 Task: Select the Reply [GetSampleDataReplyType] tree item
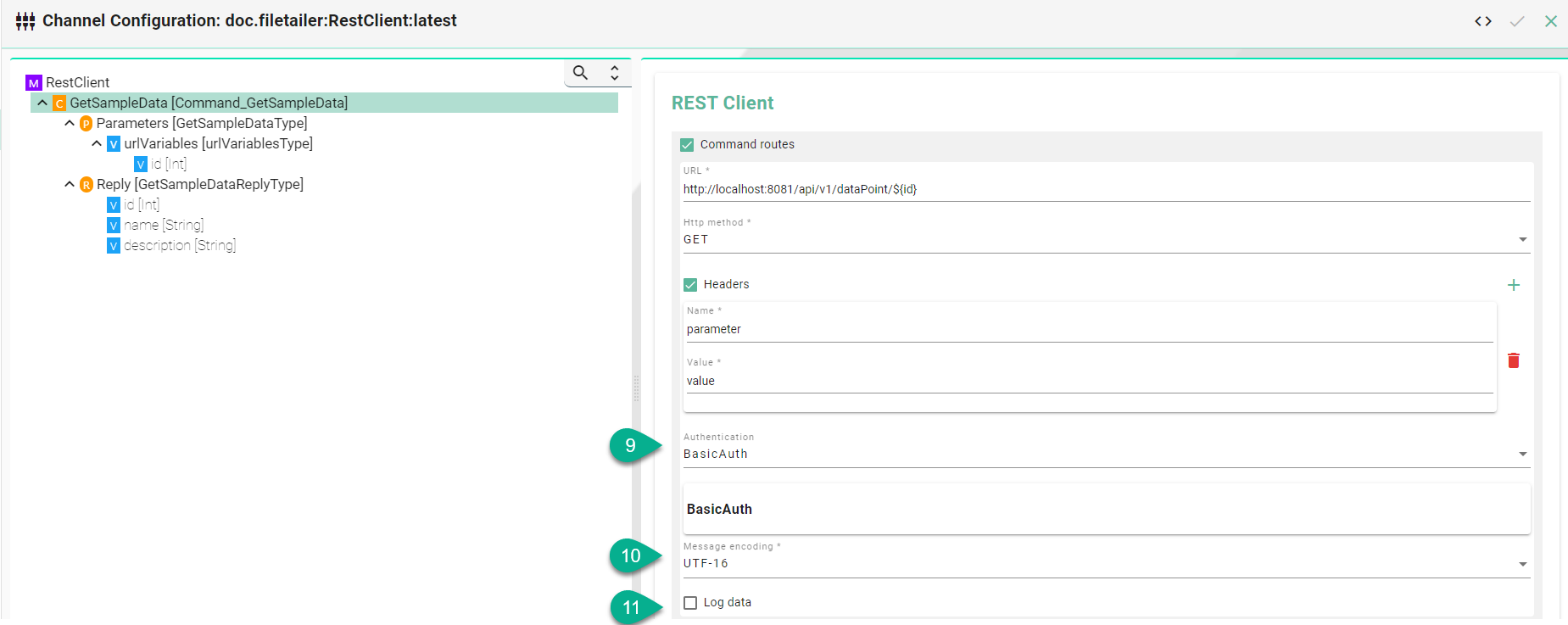(199, 184)
